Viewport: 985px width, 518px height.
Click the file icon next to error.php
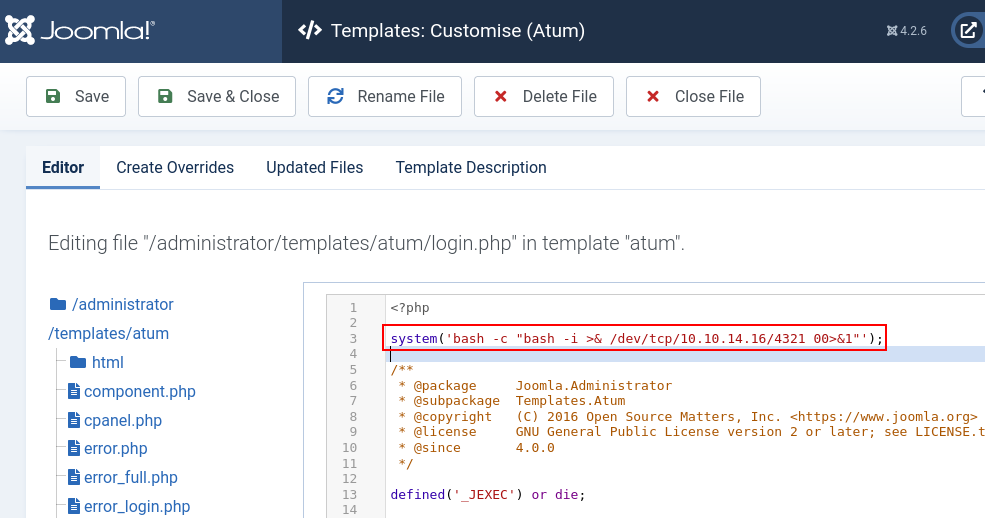tap(74, 448)
